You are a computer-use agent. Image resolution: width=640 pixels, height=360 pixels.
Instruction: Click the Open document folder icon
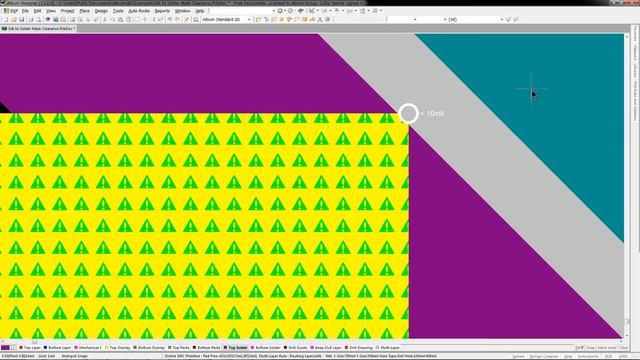coord(14,20)
